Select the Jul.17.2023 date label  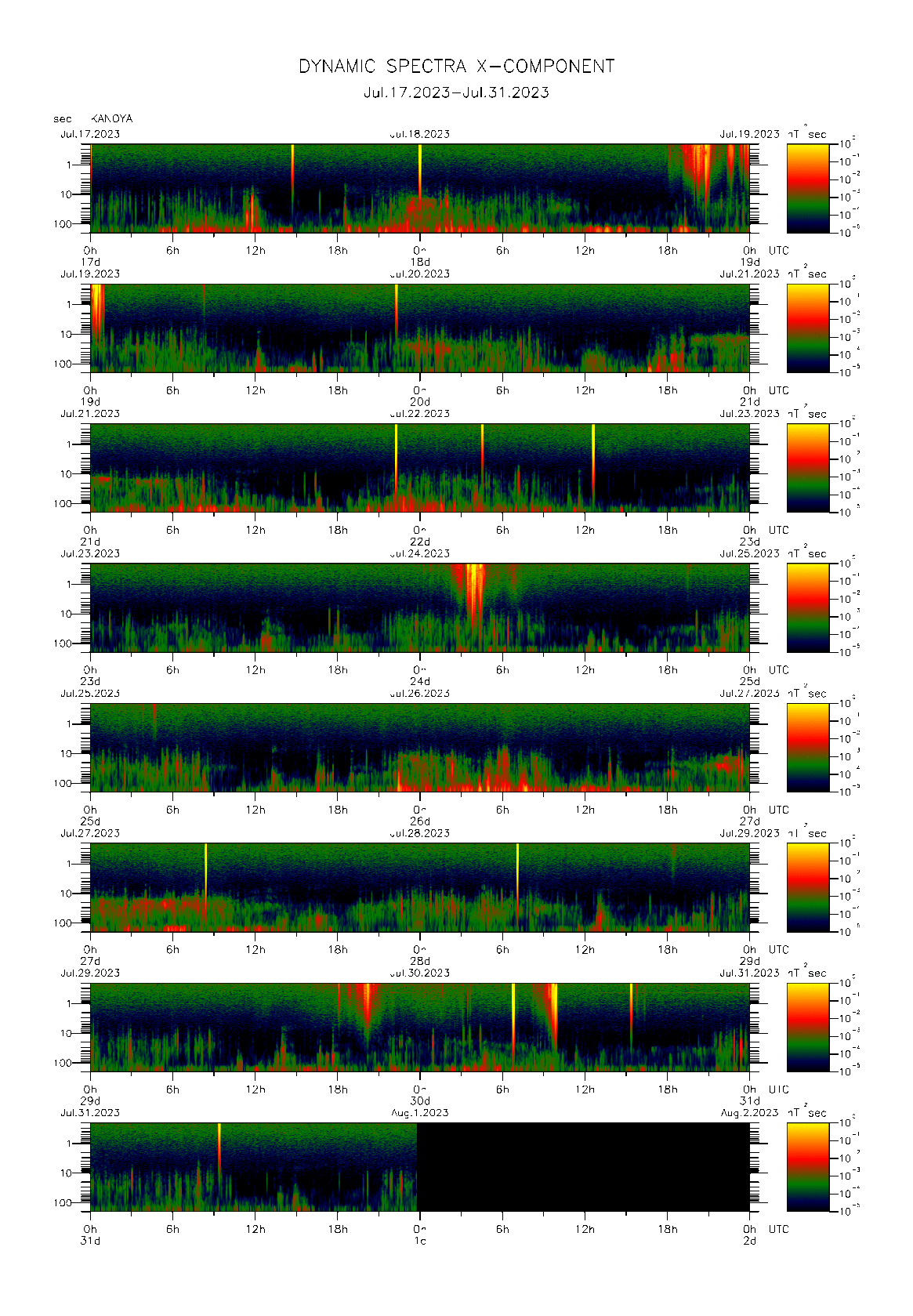[90, 134]
